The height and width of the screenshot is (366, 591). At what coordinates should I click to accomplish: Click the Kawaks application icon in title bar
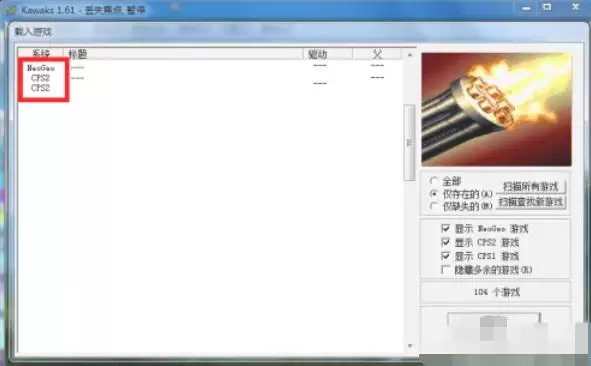tap(11, 10)
